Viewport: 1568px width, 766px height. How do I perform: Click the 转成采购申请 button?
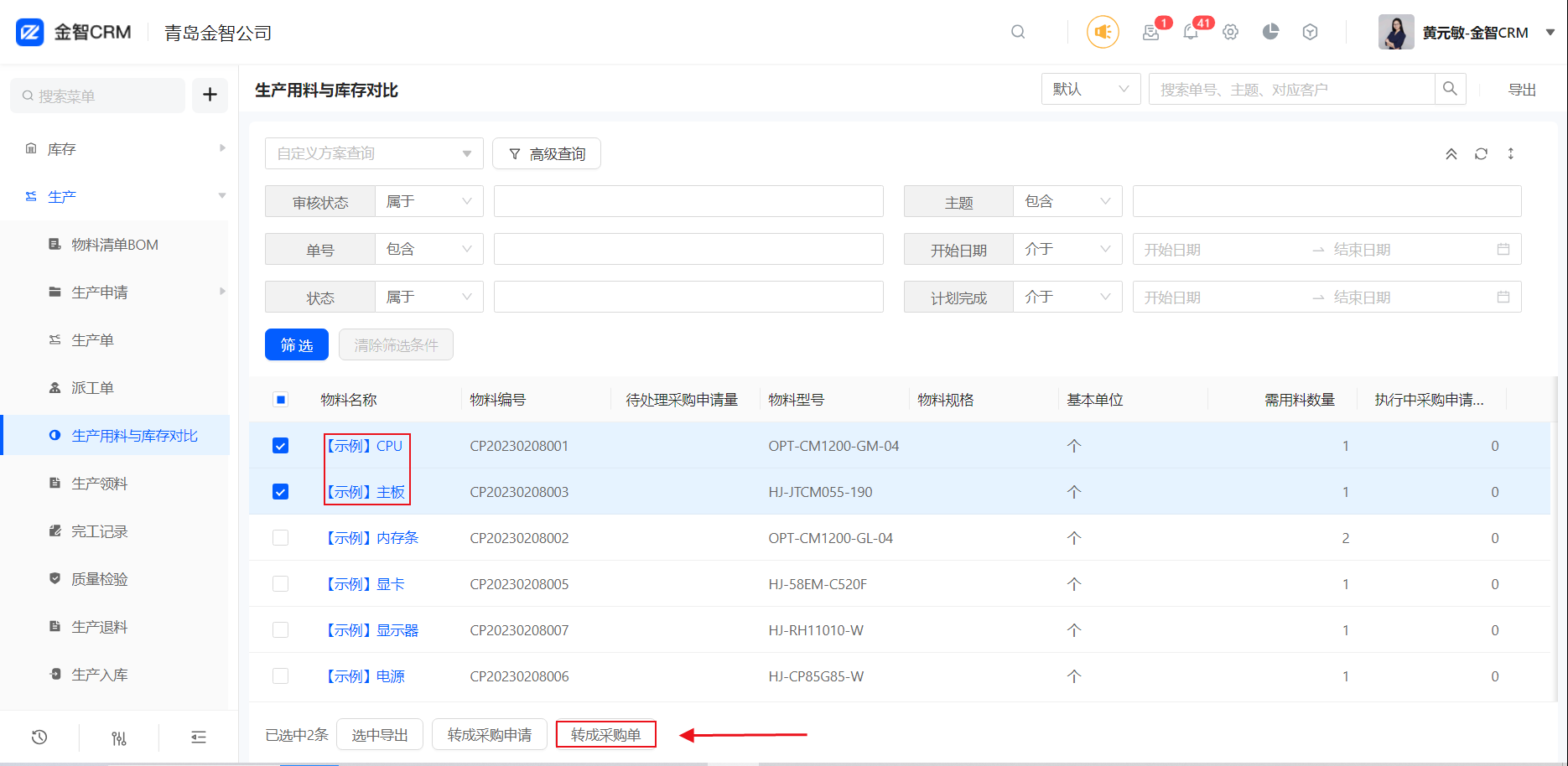[x=490, y=734]
